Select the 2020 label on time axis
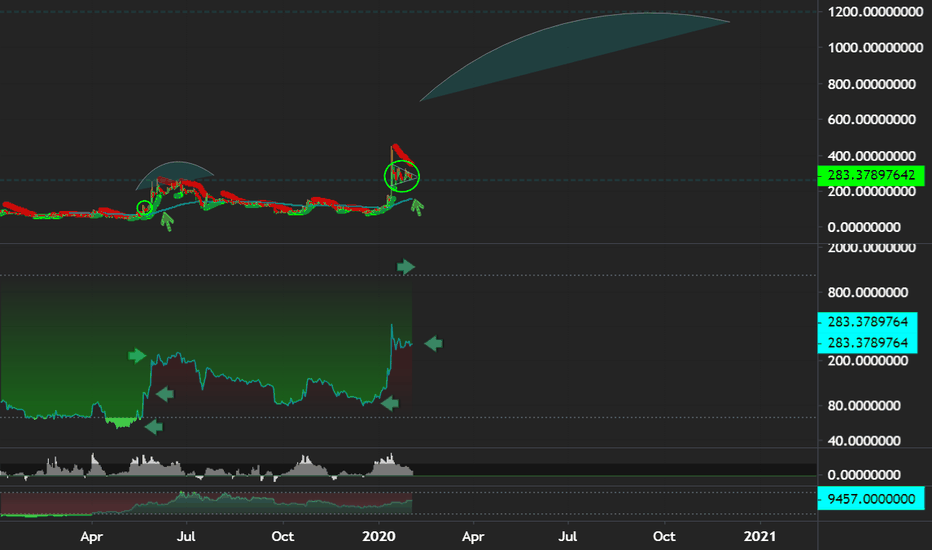 (379, 536)
